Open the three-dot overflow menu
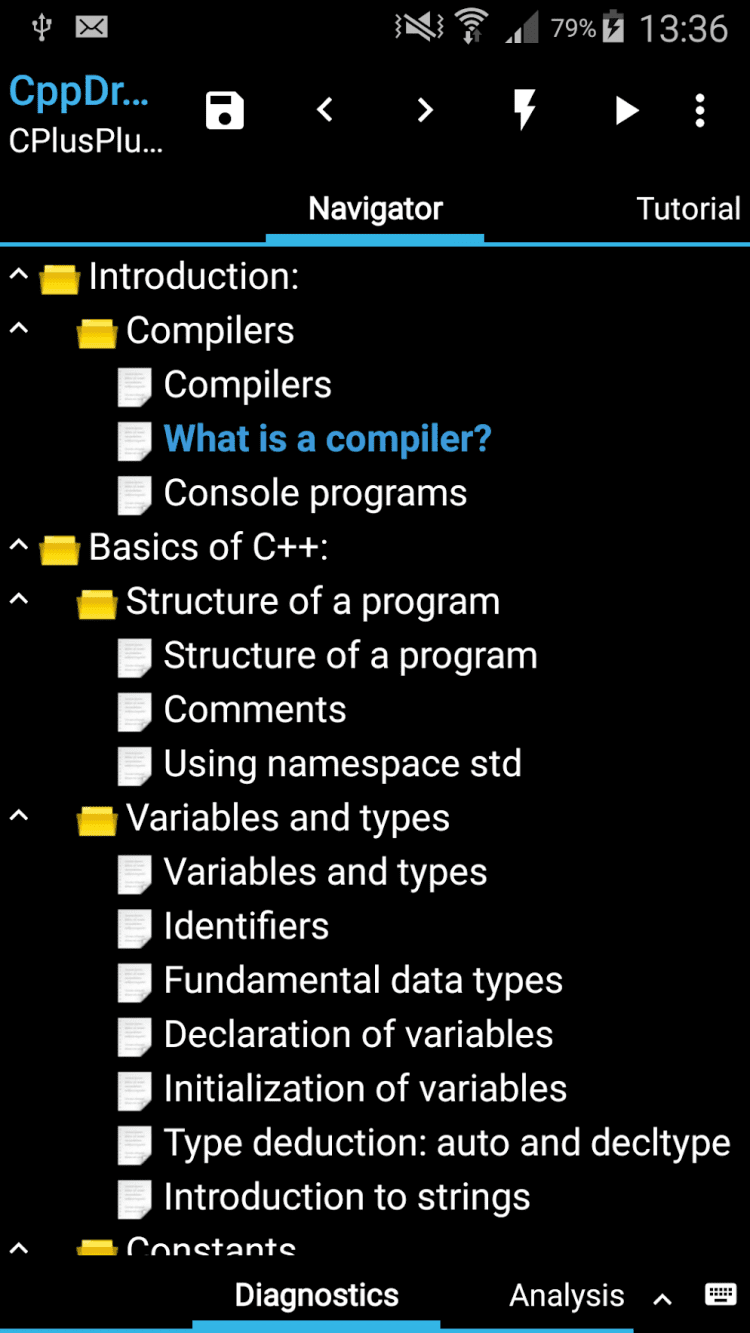The width and height of the screenshot is (750, 1333). (700, 110)
